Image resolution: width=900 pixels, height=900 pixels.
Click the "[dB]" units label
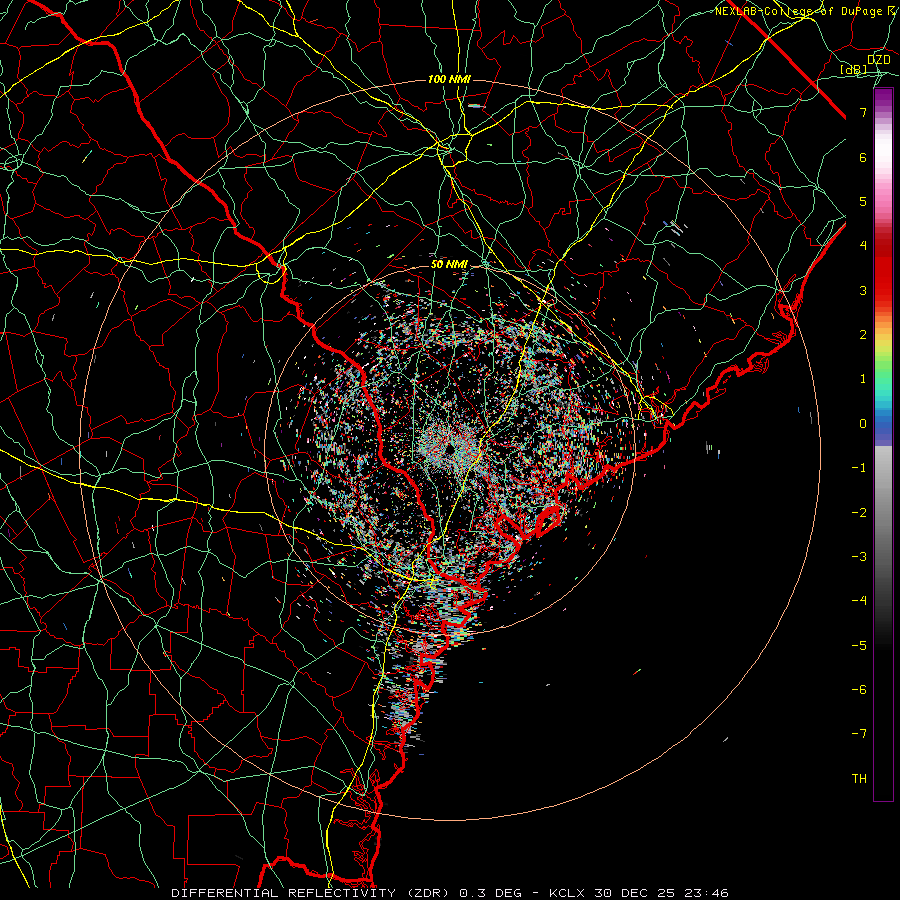854,69
